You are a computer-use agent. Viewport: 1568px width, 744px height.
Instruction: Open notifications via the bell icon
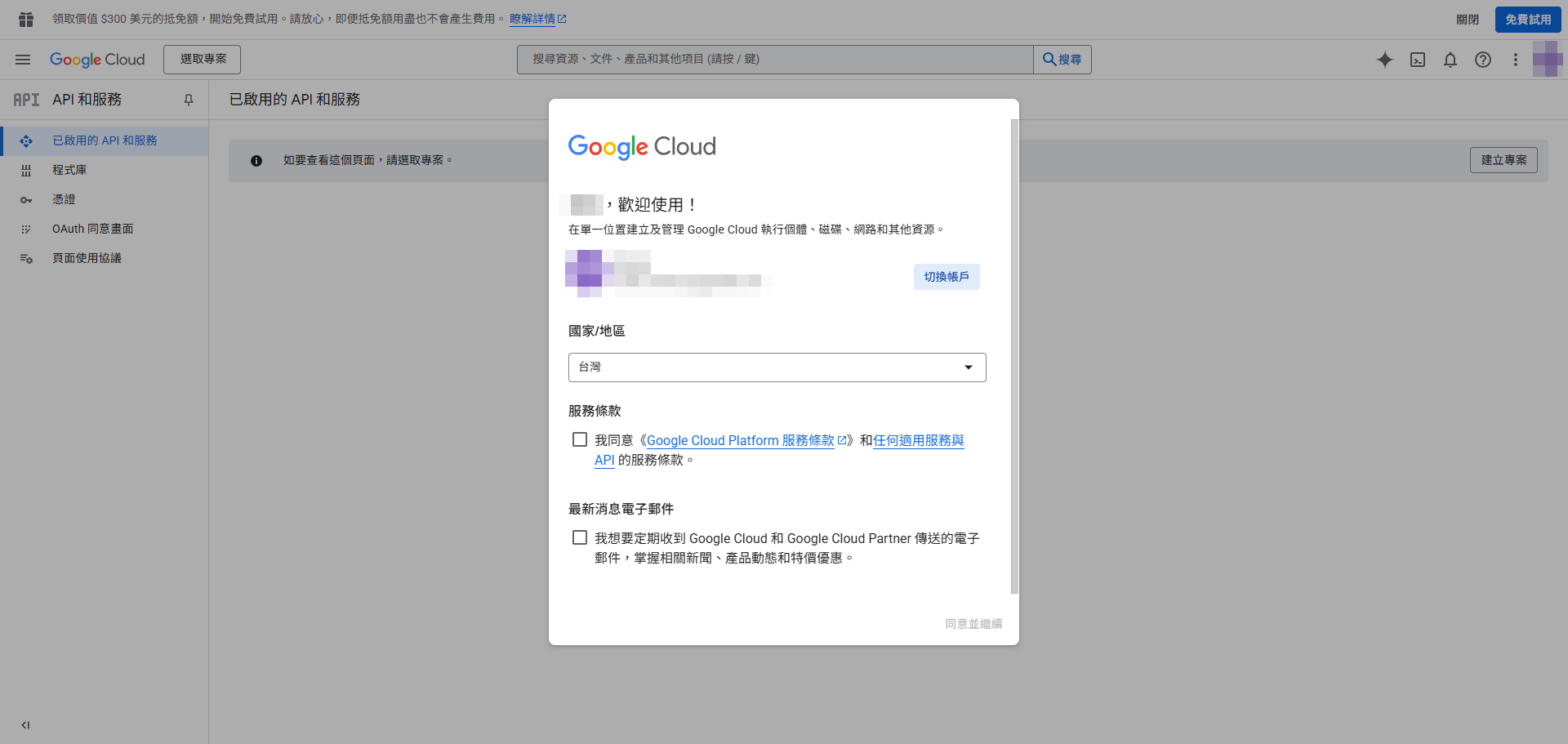tap(1450, 60)
